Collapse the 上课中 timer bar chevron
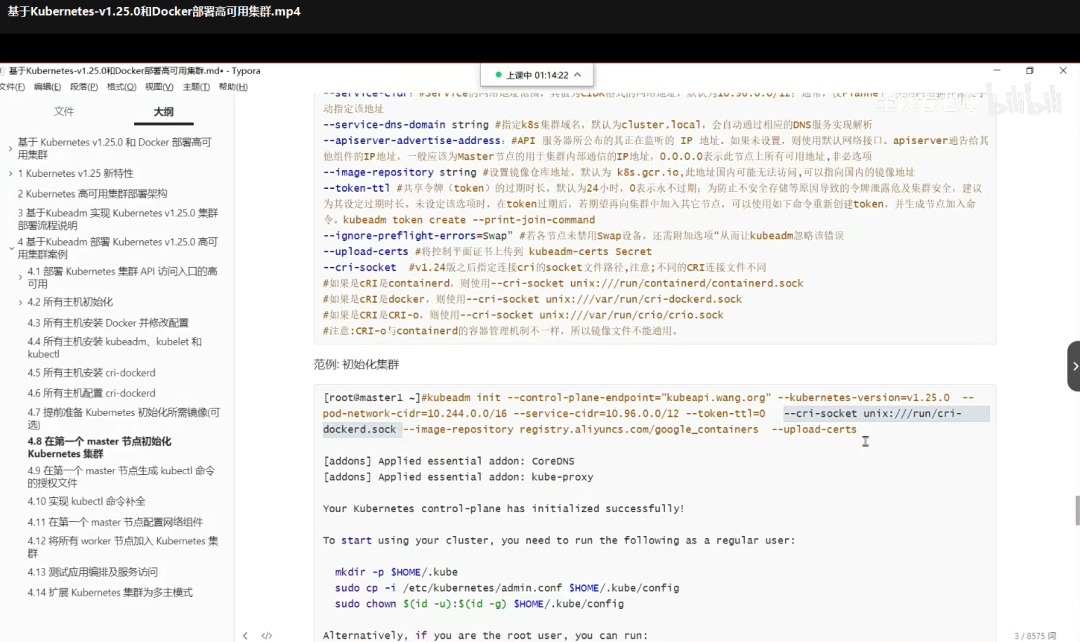Screen dimensions: 1080x642 coord(577,75)
